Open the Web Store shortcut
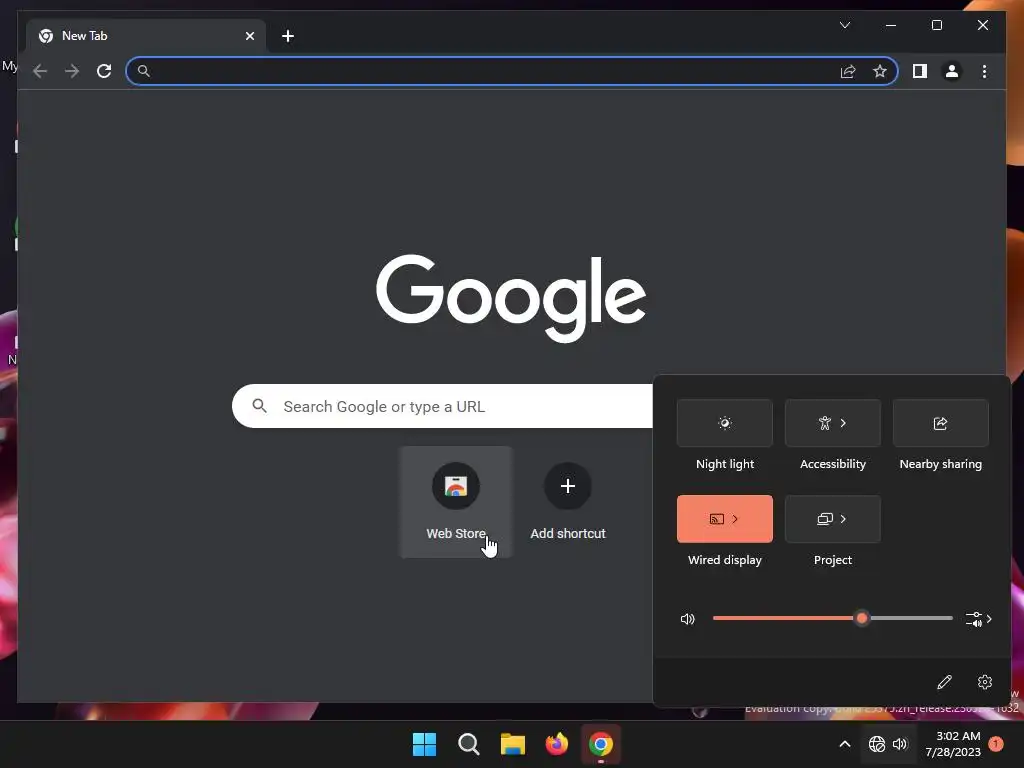This screenshot has height=768, width=1024. point(456,502)
